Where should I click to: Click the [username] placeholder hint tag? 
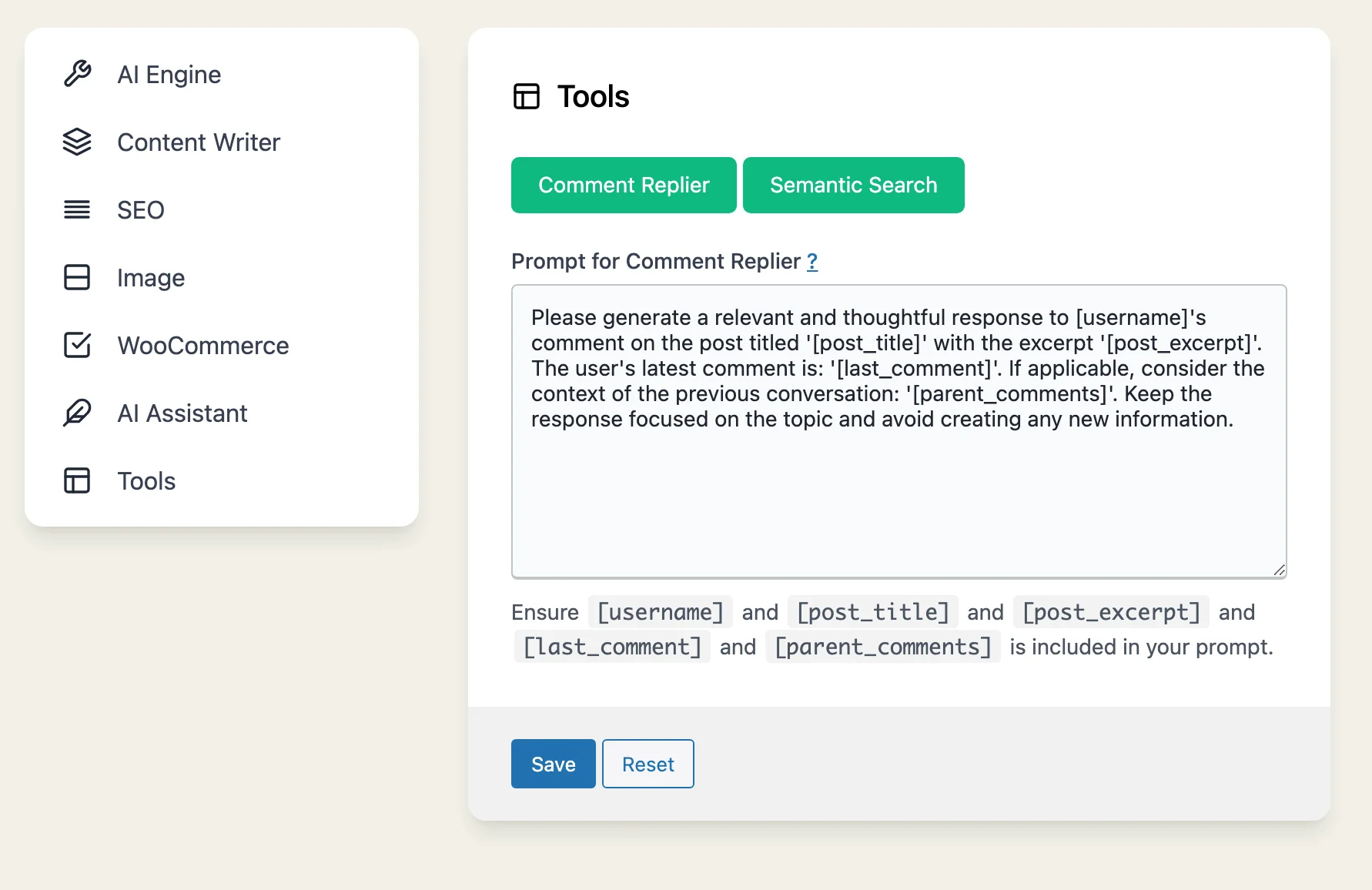coord(661,612)
